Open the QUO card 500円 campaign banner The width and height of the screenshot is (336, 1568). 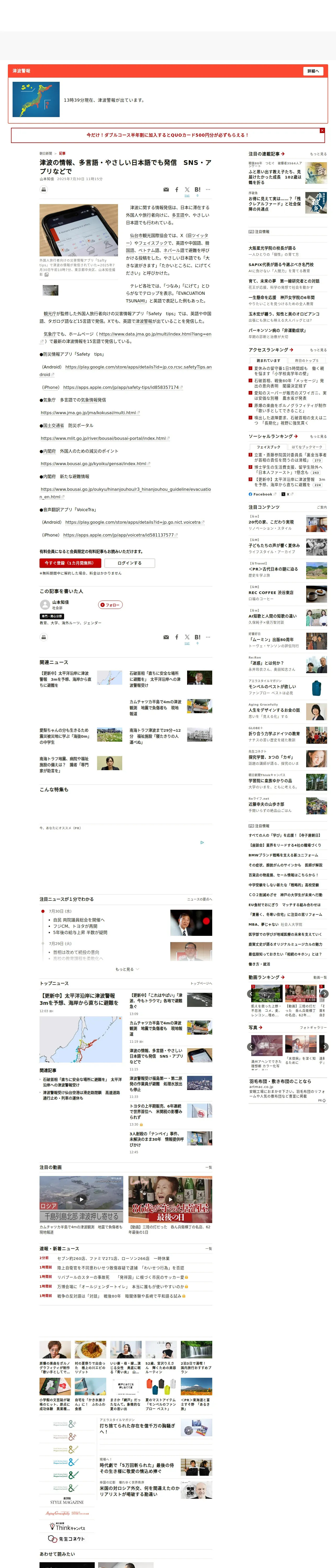(168, 135)
